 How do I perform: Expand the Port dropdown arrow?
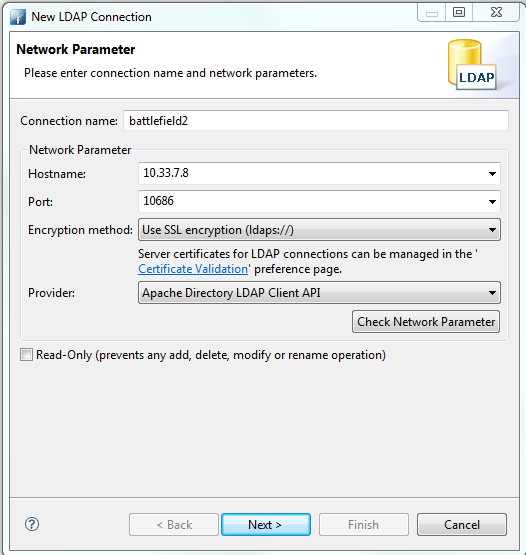tap(492, 201)
